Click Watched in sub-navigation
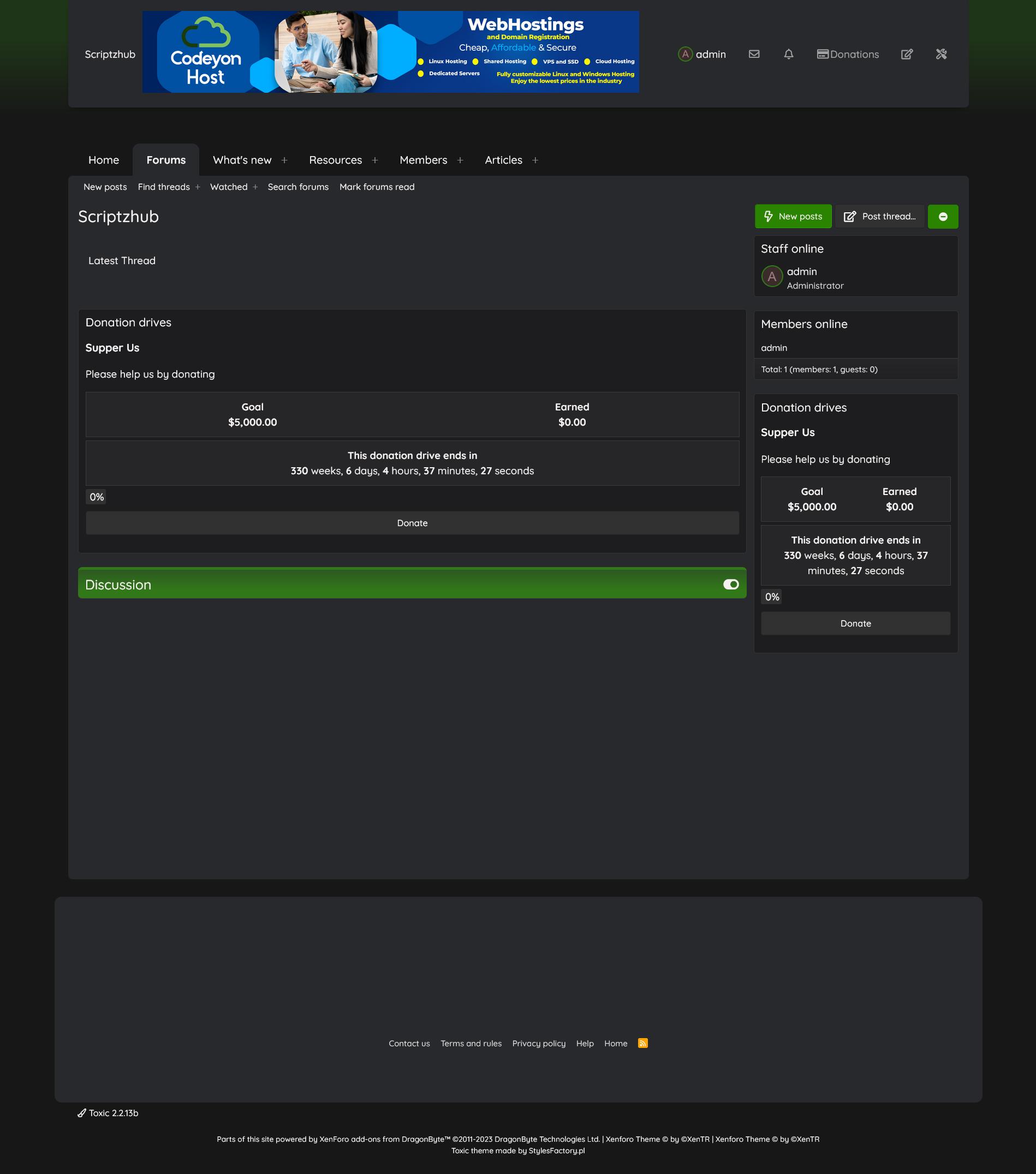Screen dimensions: 1036x1174 point(229,187)
